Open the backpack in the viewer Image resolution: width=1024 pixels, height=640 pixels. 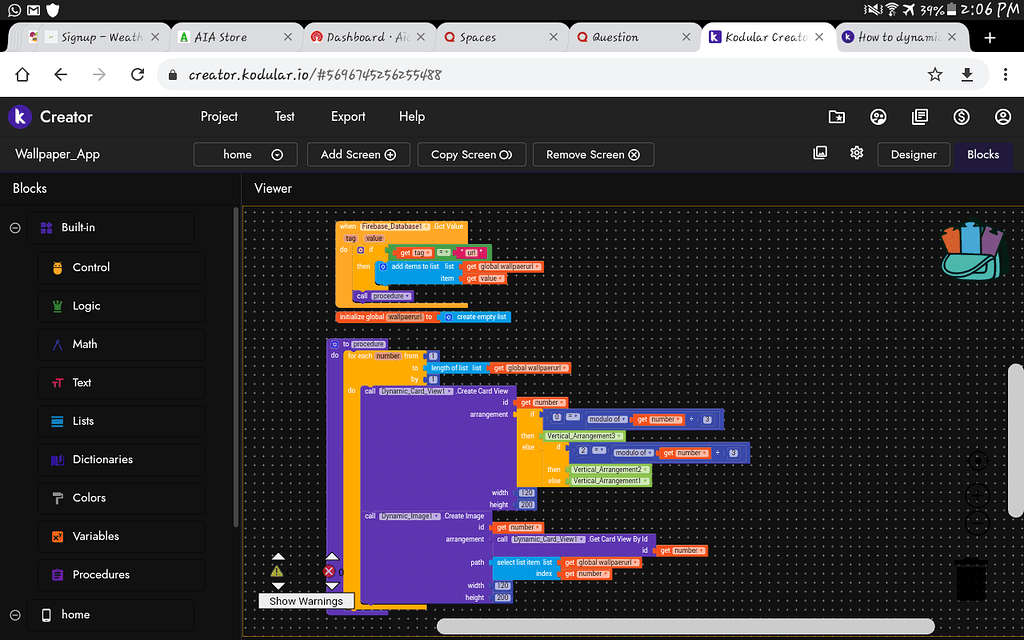coord(972,251)
